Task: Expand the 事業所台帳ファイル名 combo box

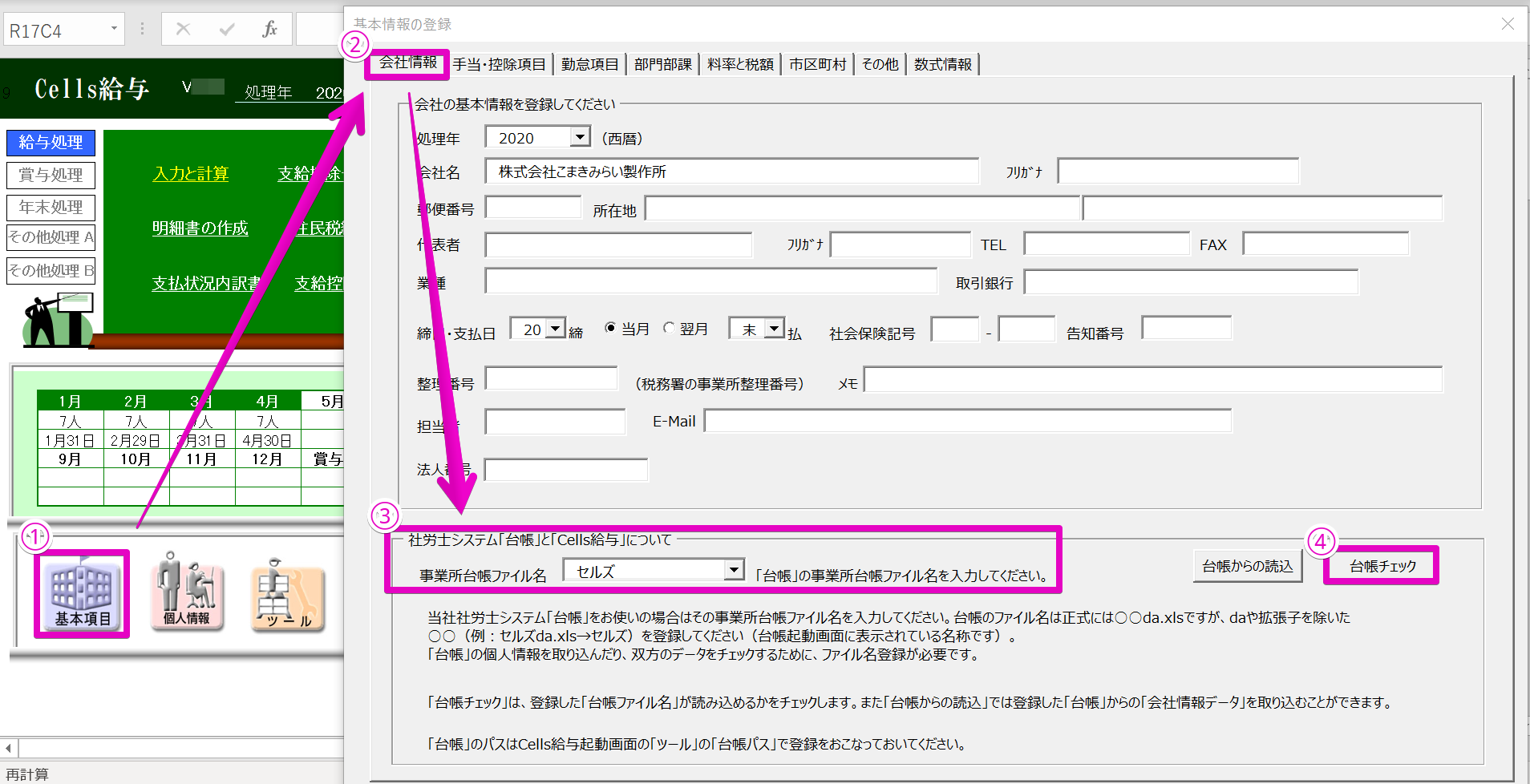Action: pos(733,570)
